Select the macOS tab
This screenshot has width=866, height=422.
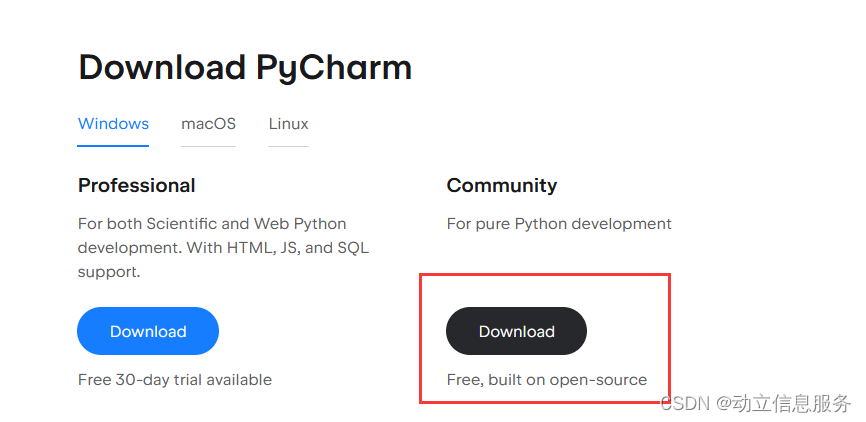[x=208, y=124]
